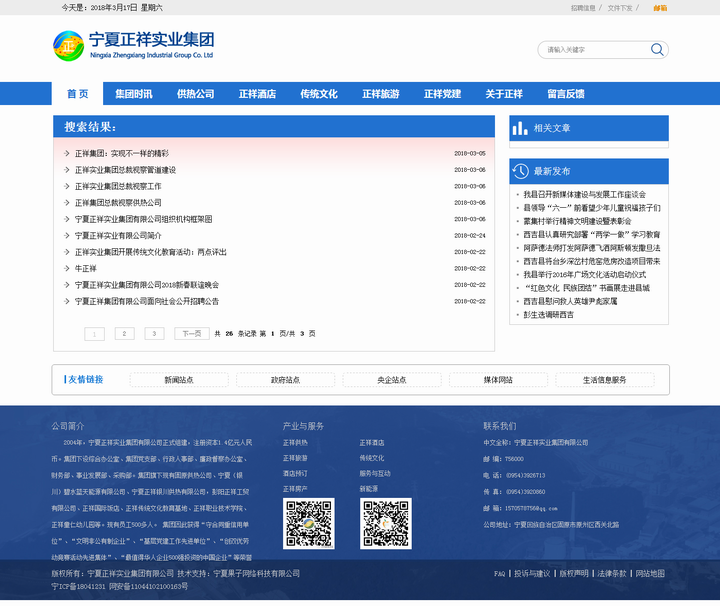Open result about 传统文化教育活动
The height and width of the screenshot is (606, 720).
[x=151, y=252]
